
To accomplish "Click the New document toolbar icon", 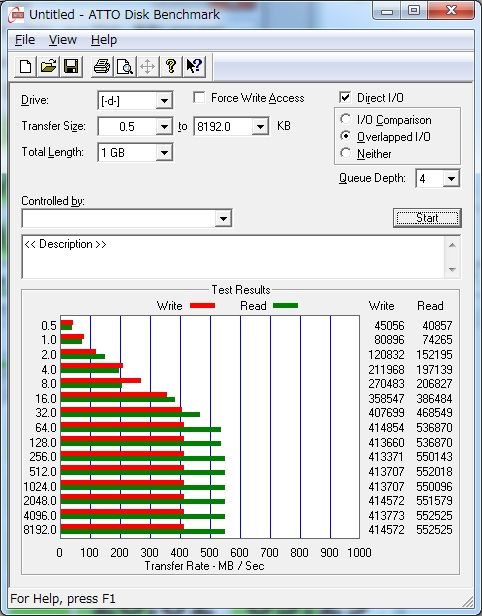I will (x=26, y=66).
